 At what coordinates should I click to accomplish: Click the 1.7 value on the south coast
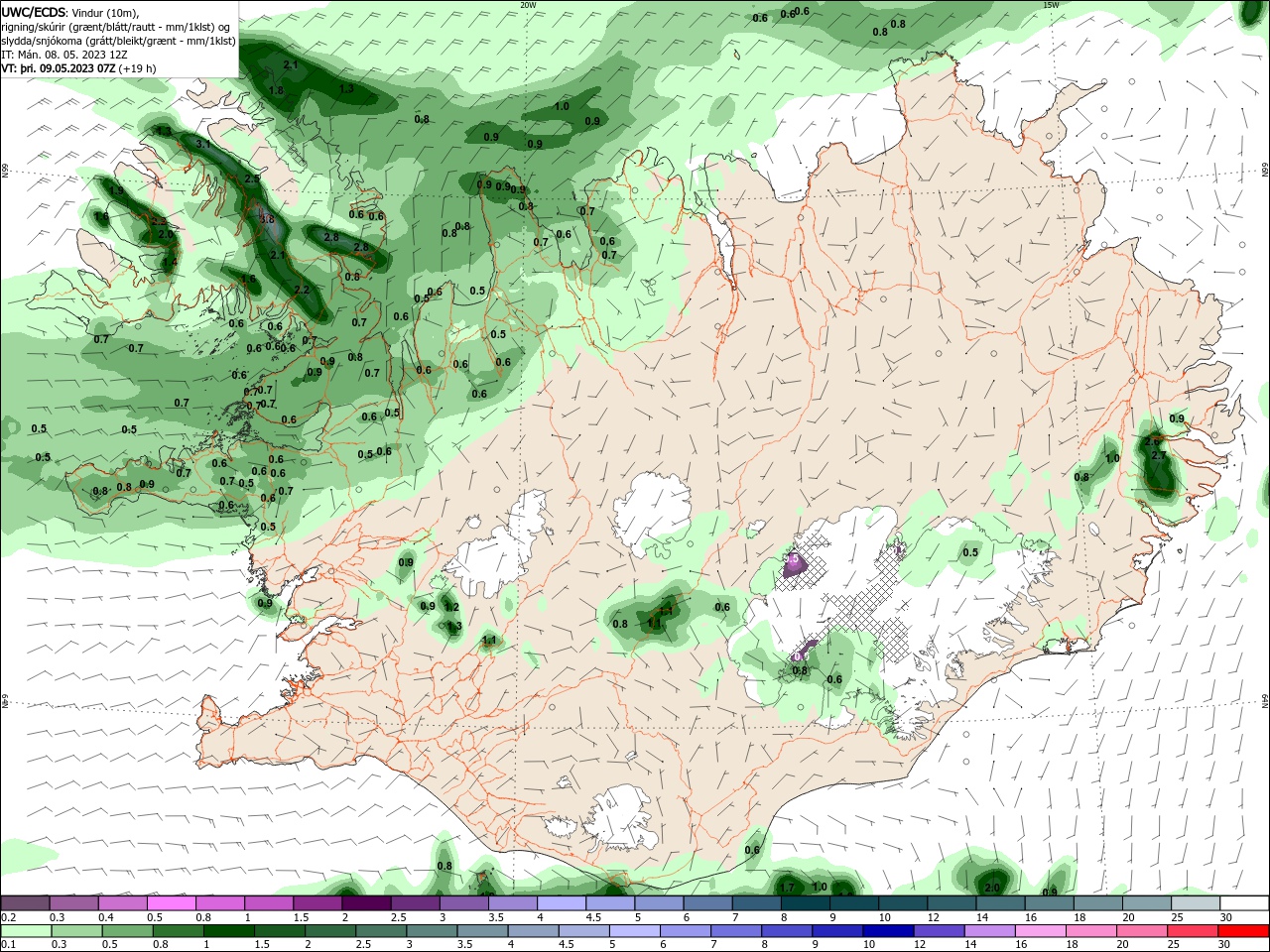(x=787, y=887)
